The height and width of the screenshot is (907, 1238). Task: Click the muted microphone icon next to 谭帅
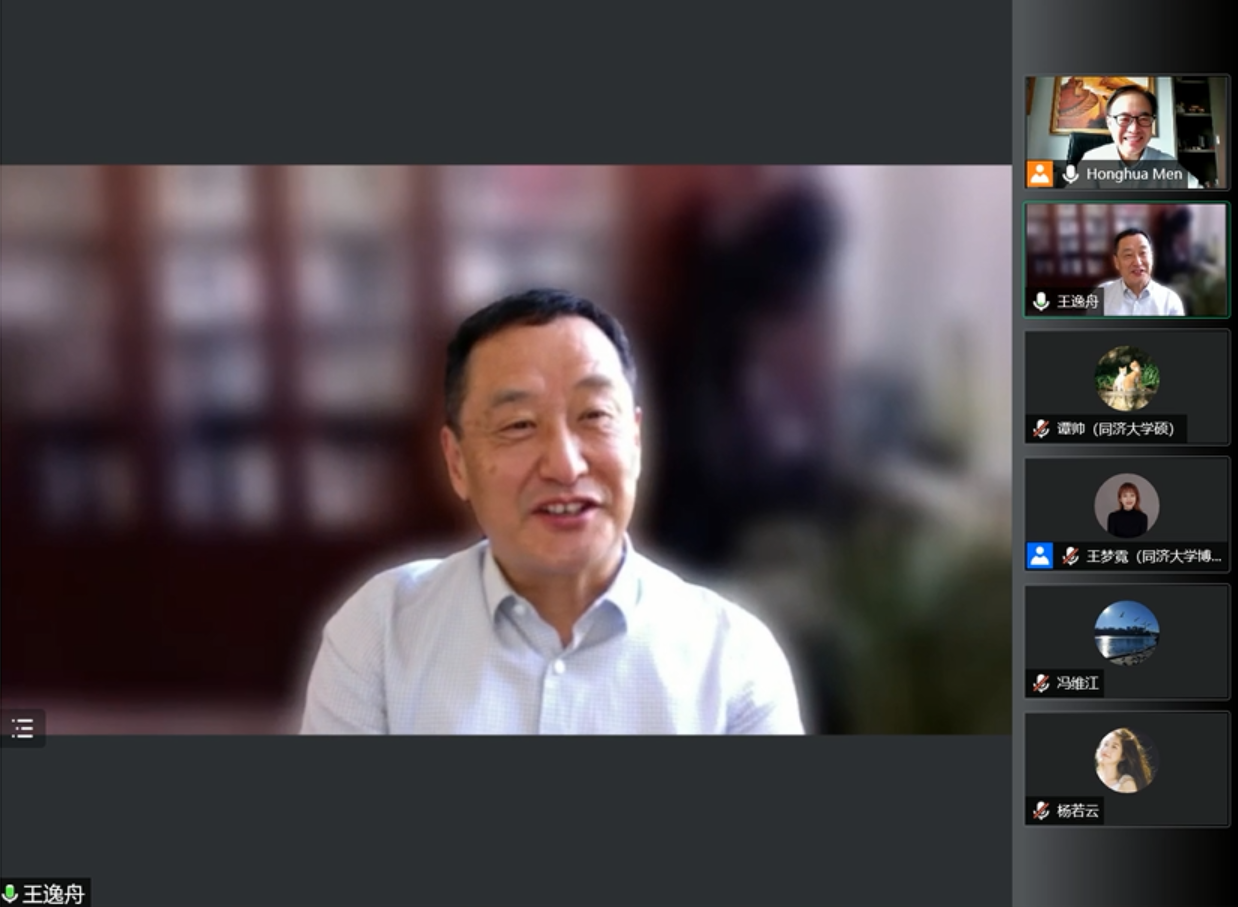pos(1041,429)
